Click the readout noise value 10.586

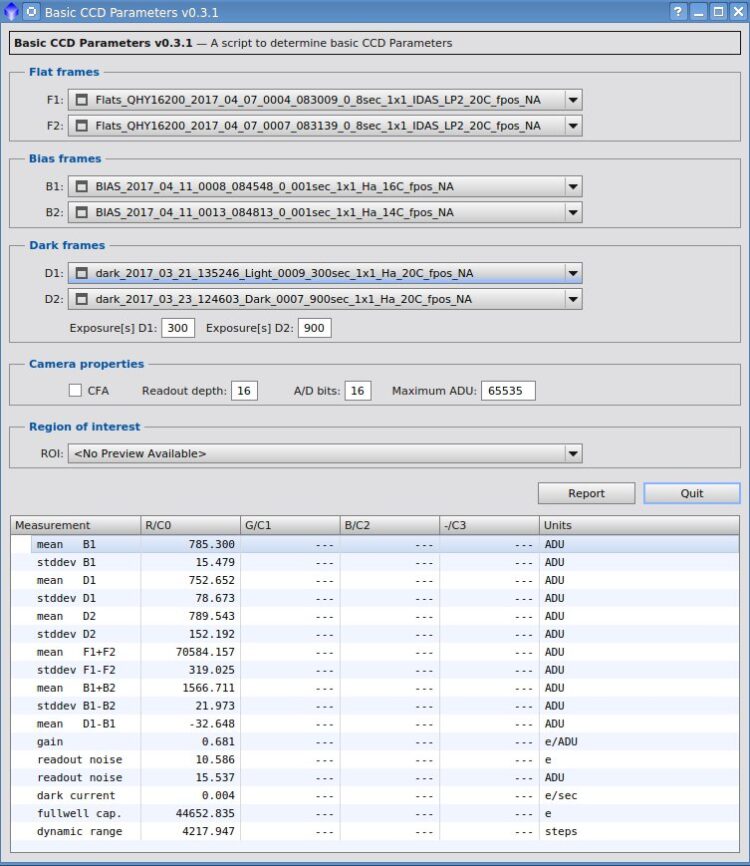215,759
